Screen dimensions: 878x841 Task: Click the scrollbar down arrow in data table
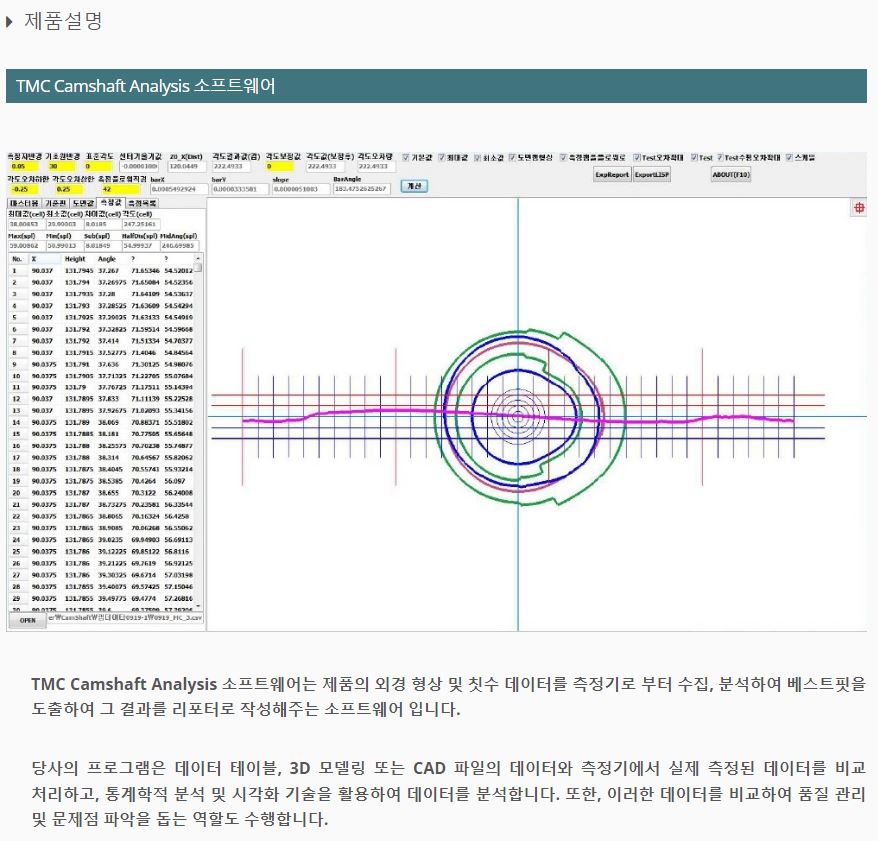(x=198, y=607)
